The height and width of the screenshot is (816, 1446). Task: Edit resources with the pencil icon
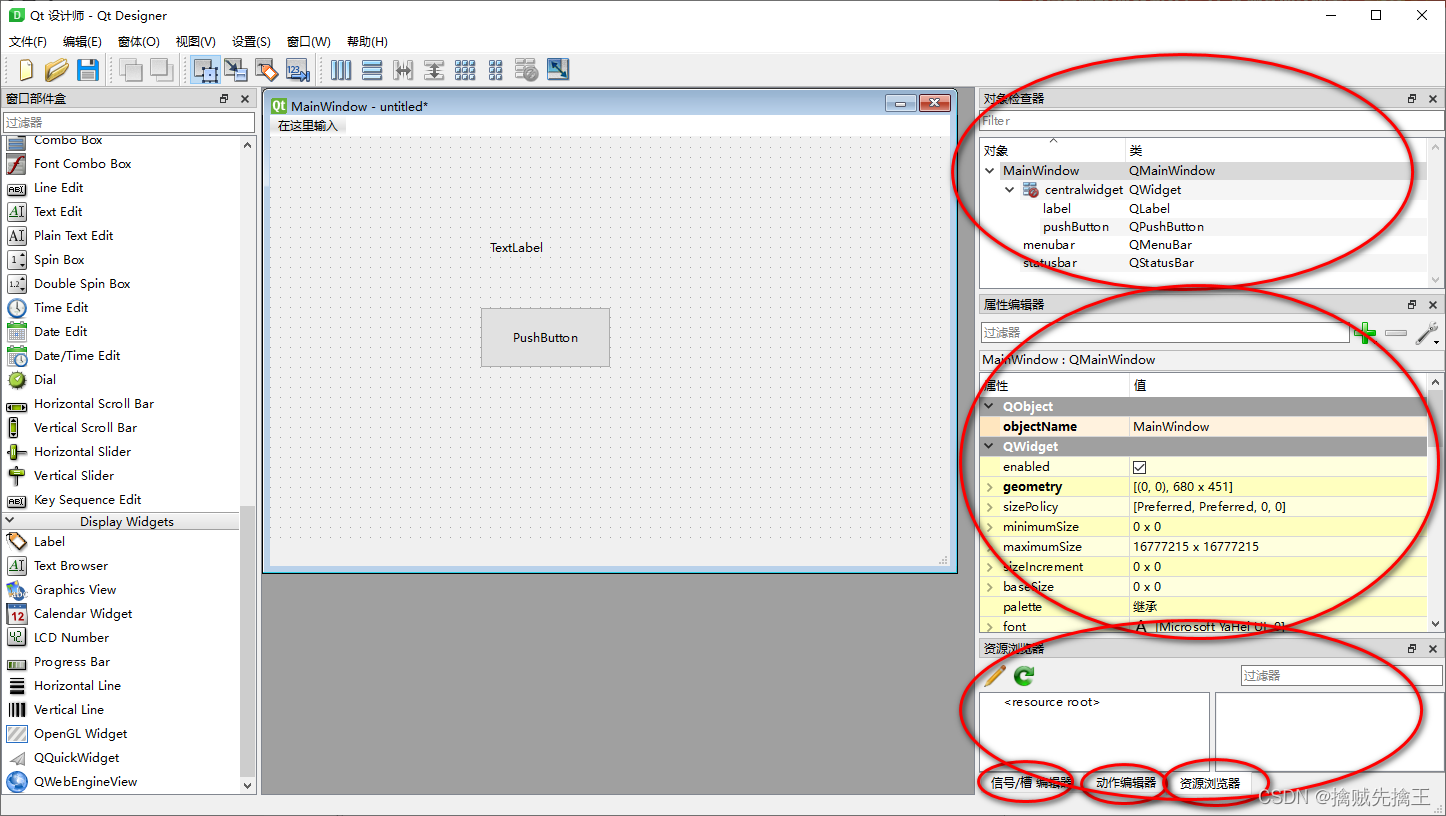[x=995, y=676]
